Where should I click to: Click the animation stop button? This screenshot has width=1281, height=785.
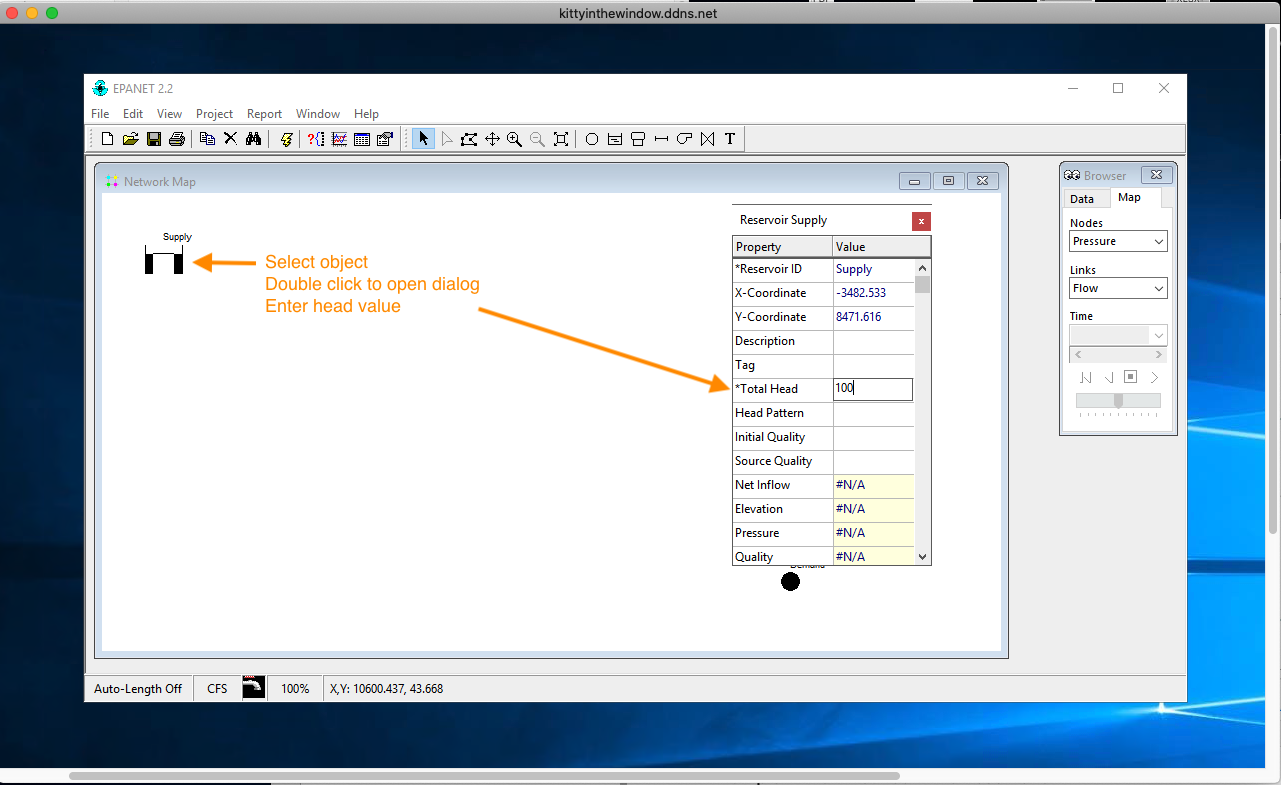tap(1130, 377)
